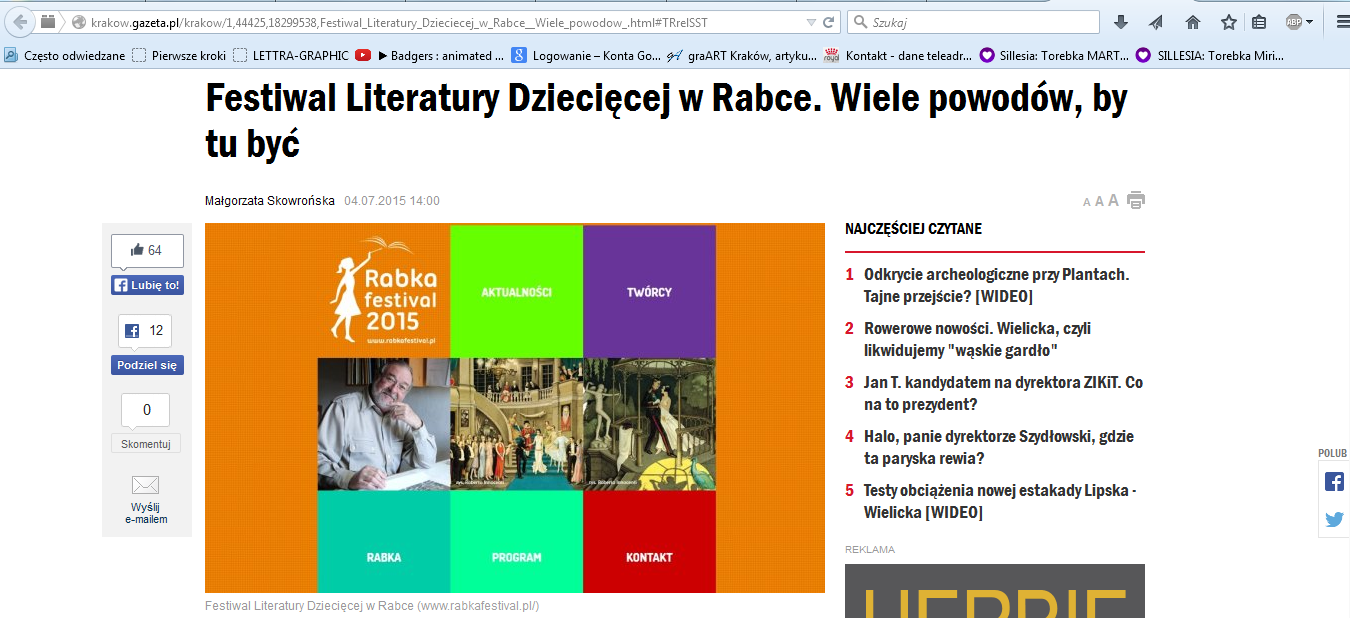This screenshot has width=1350, height=618.
Task: Click the Lubię to! Facebook button
Action: click(x=147, y=285)
